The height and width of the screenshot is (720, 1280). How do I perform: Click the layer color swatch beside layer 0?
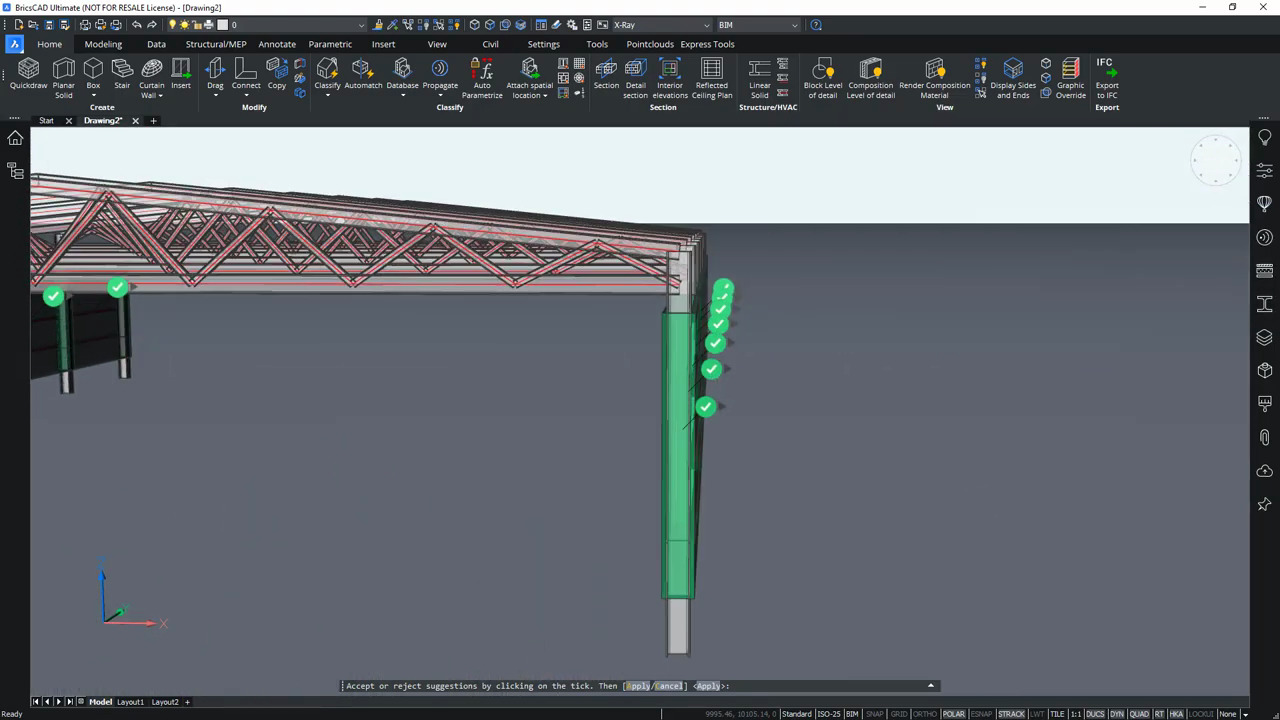pos(222,25)
